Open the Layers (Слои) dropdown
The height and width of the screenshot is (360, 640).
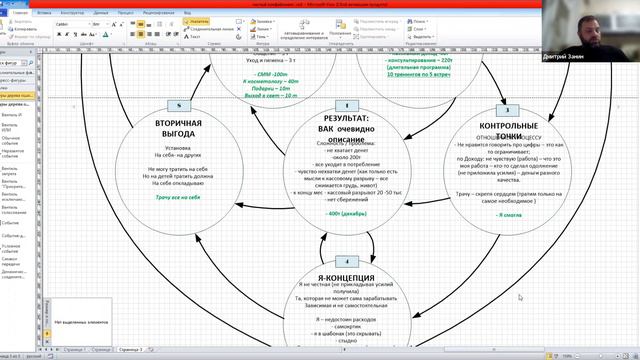click(416, 29)
